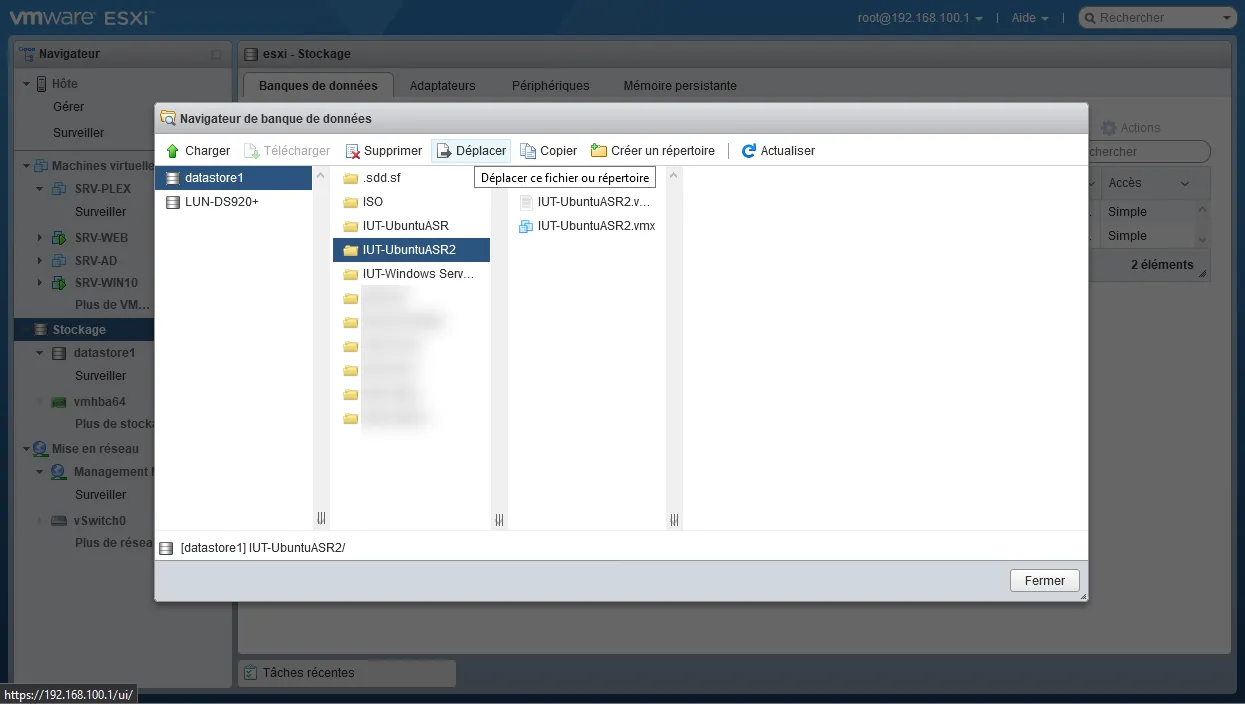The image size is (1245, 704).
Task: Switch to the Périphériques tab
Action: (x=550, y=86)
